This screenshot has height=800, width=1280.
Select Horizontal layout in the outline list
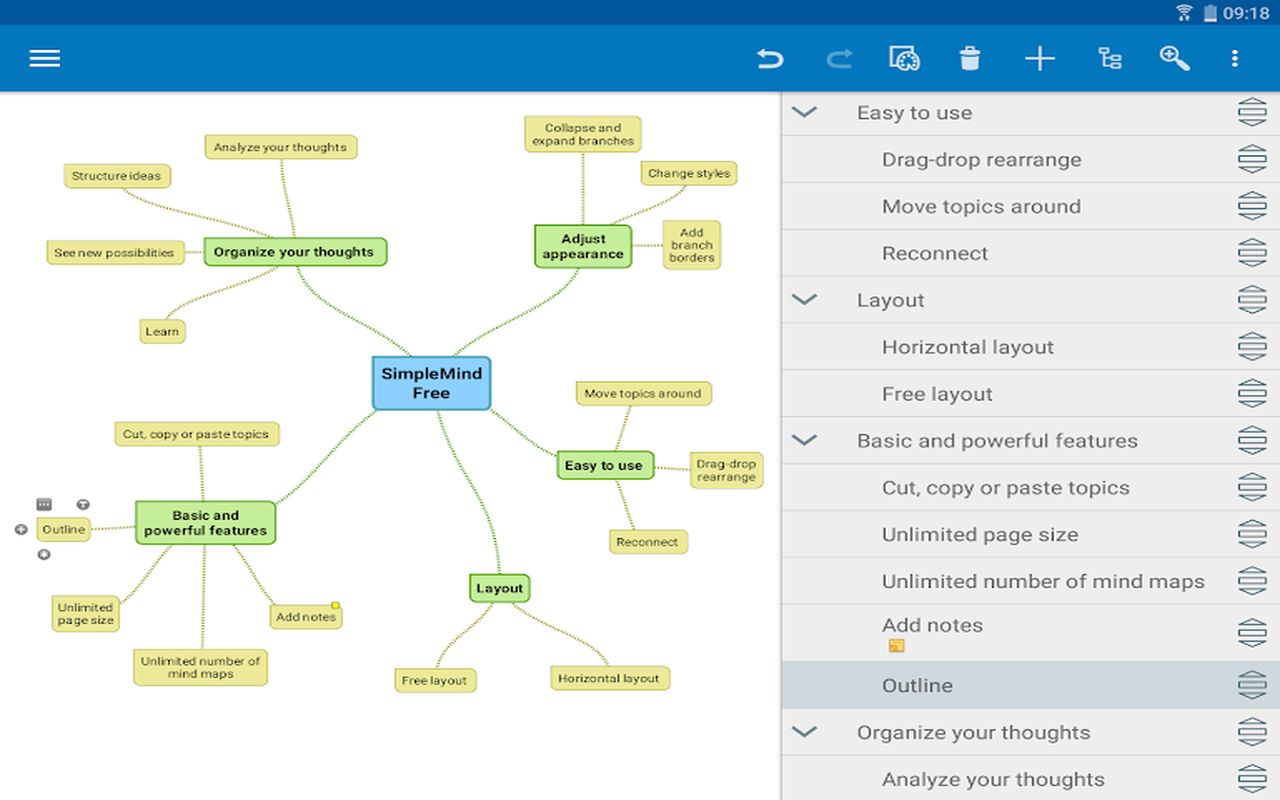967,348
